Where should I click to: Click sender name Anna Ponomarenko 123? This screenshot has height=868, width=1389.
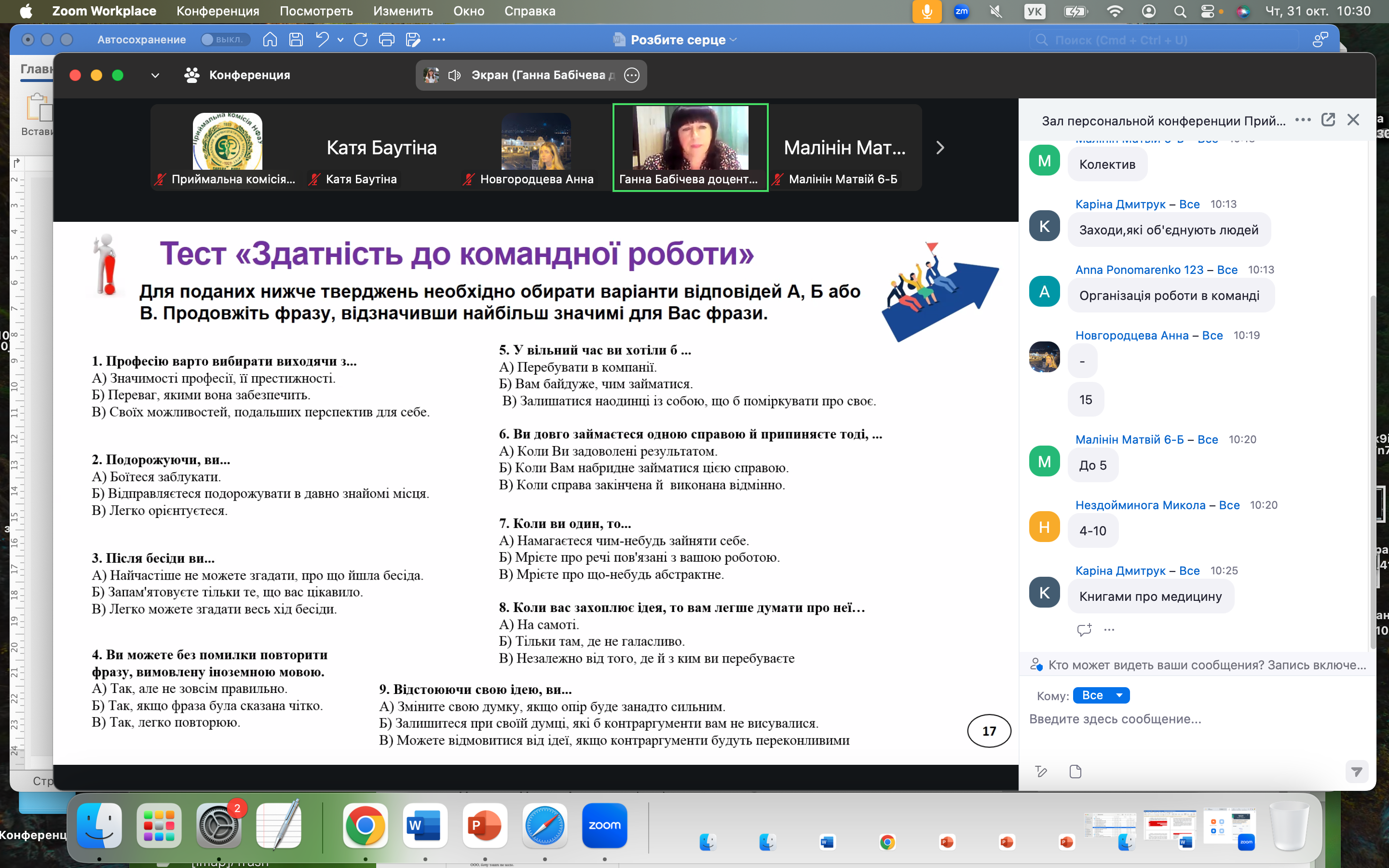[x=1139, y=270]
